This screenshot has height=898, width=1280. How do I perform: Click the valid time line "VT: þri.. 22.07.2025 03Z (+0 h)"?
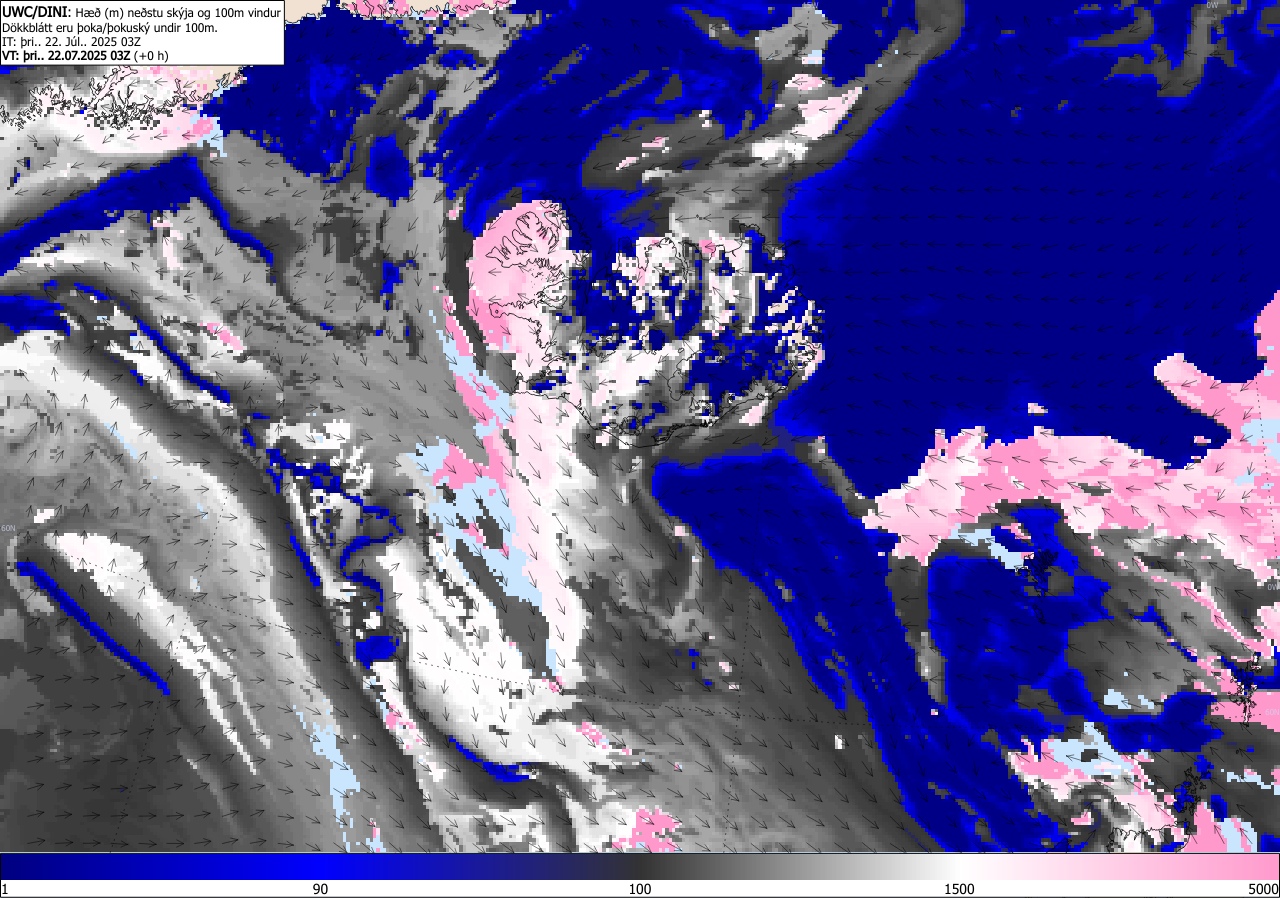click(85, 55)
